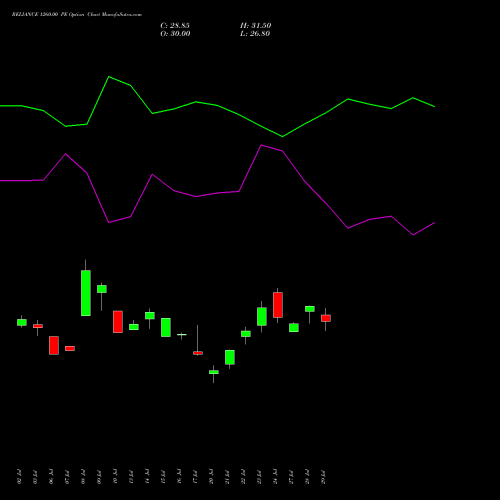Click the highest peak of the purple indicator line

[261, 145]
